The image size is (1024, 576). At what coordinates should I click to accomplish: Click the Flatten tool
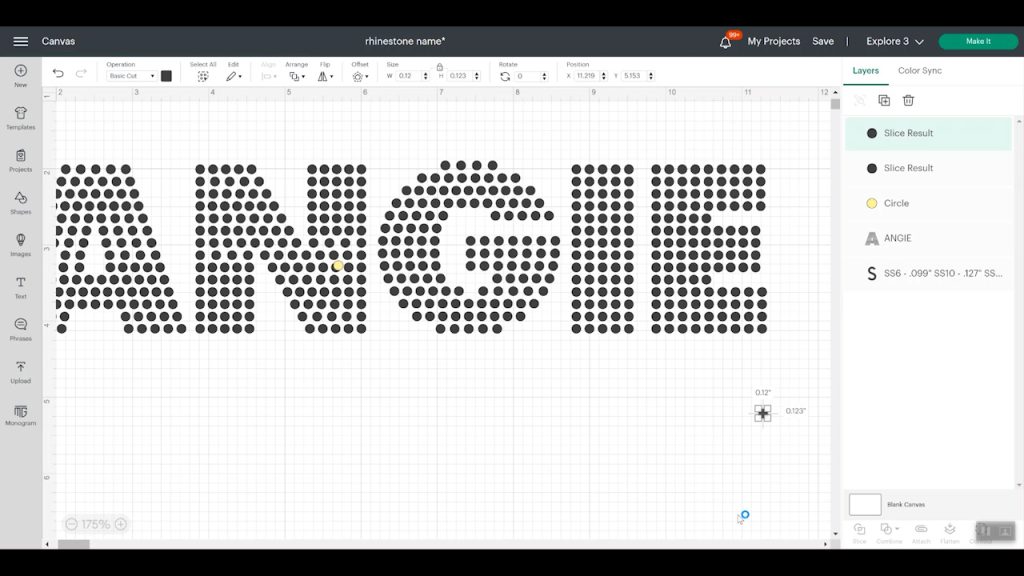(x=950, y=532)
